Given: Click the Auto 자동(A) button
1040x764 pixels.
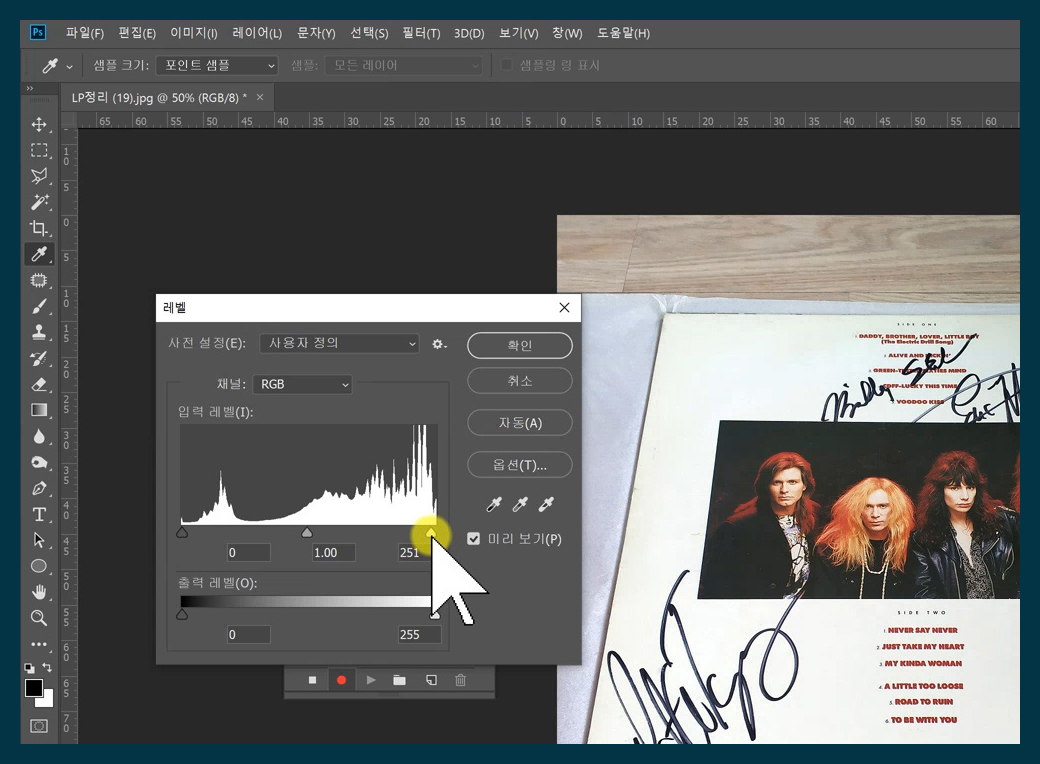Looking at the screenshot, I should [x=520, y=422].
